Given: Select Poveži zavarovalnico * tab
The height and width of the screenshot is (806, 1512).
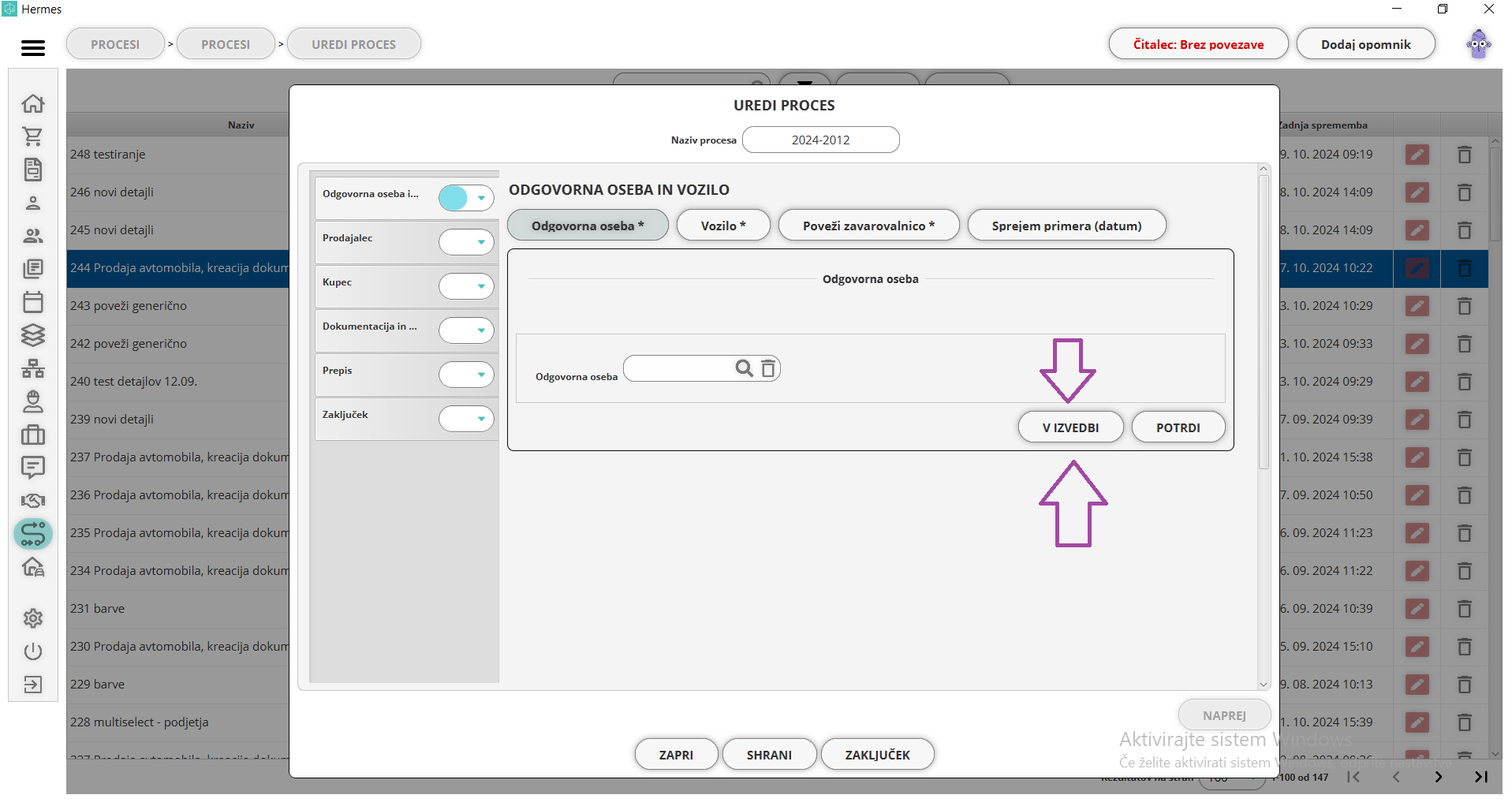Looking at the screenshot, I should pyautogui.click(x=868, y=226).
